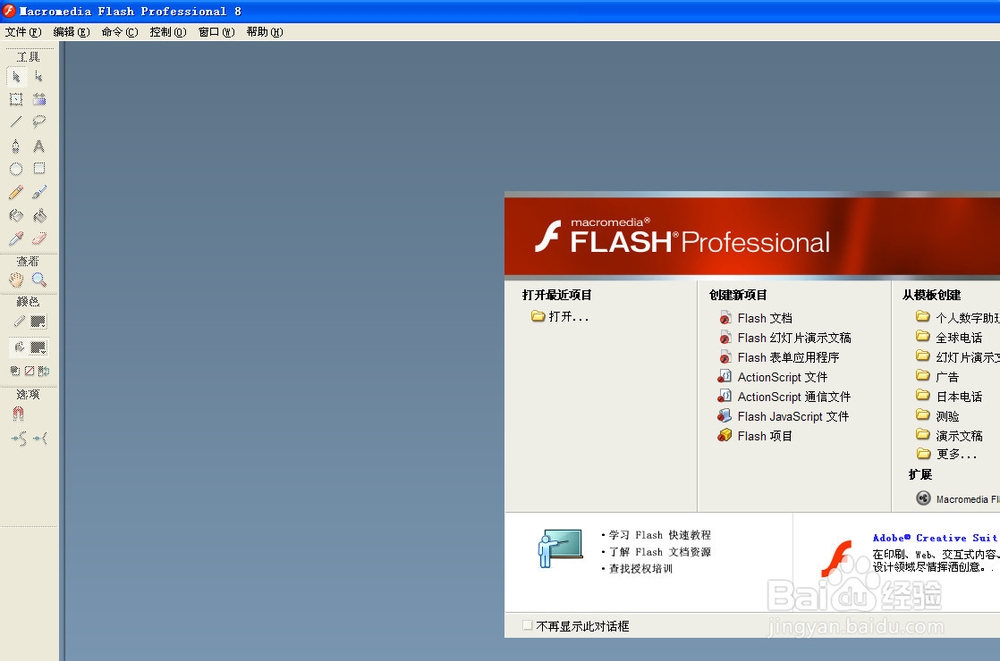
Task: Select the Brush tool
Action: [x=39, y=192]
